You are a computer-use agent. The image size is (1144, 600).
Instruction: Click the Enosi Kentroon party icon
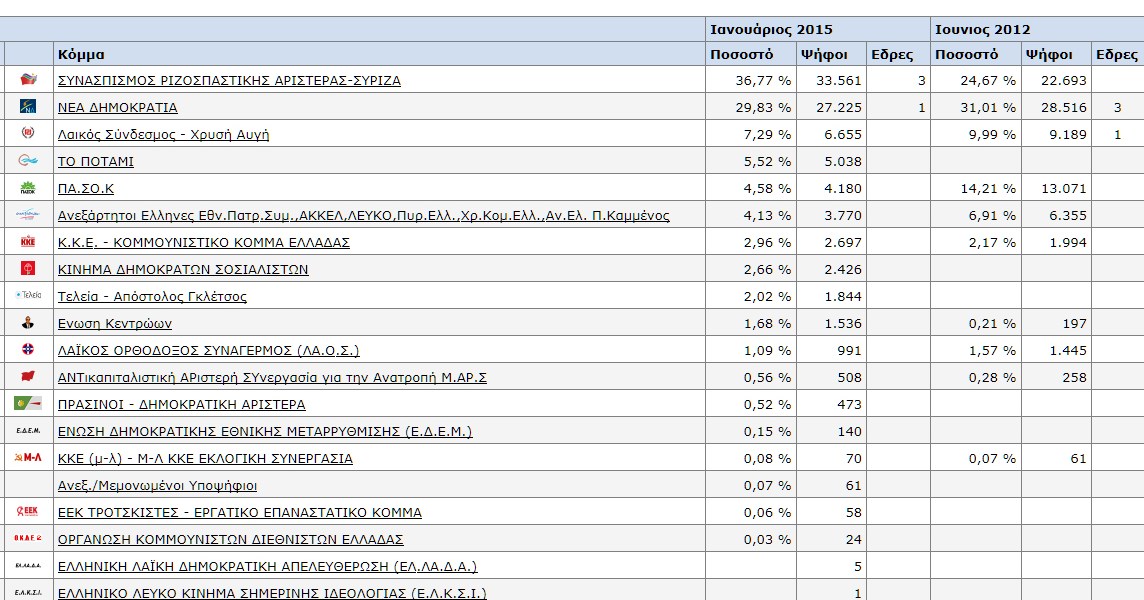[28, 322]
